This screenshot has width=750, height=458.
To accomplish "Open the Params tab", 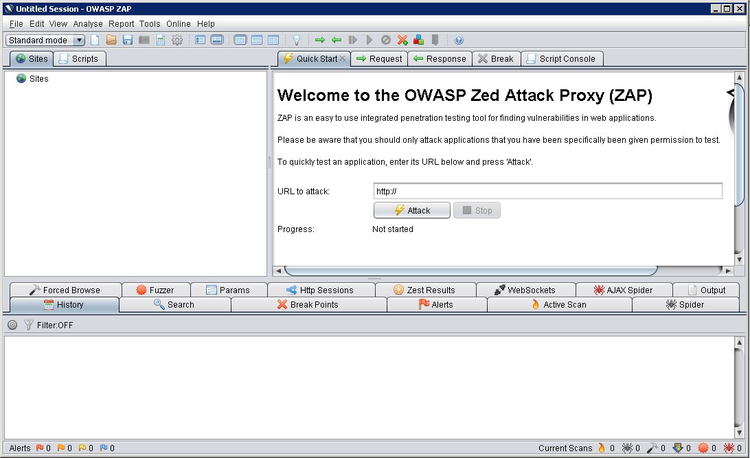I will (229, 290).
